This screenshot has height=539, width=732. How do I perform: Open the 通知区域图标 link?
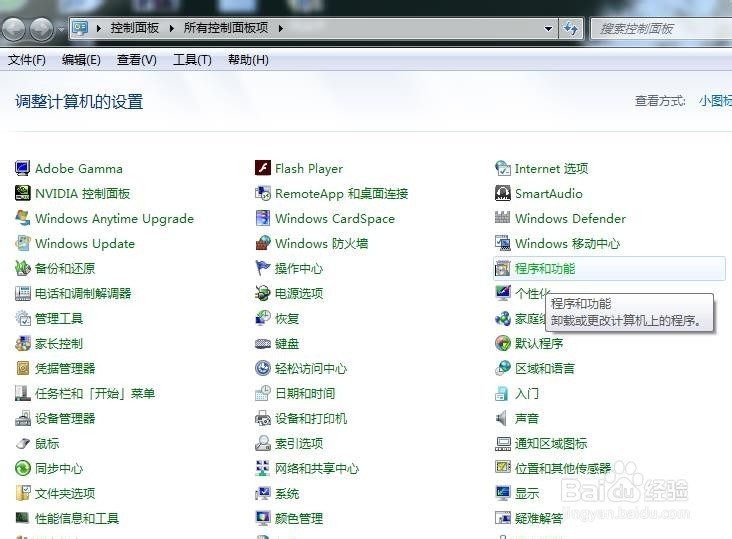pos(551,443)
